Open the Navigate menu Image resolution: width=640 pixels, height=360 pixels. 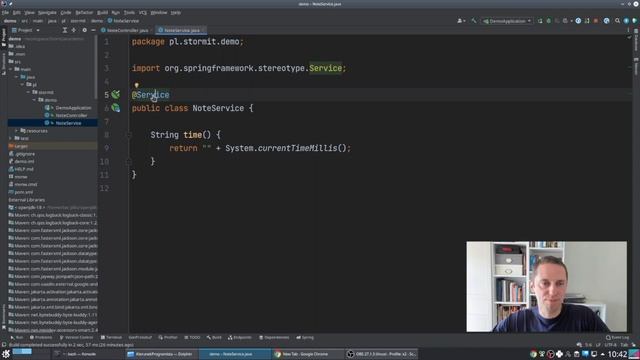[47, 13]
